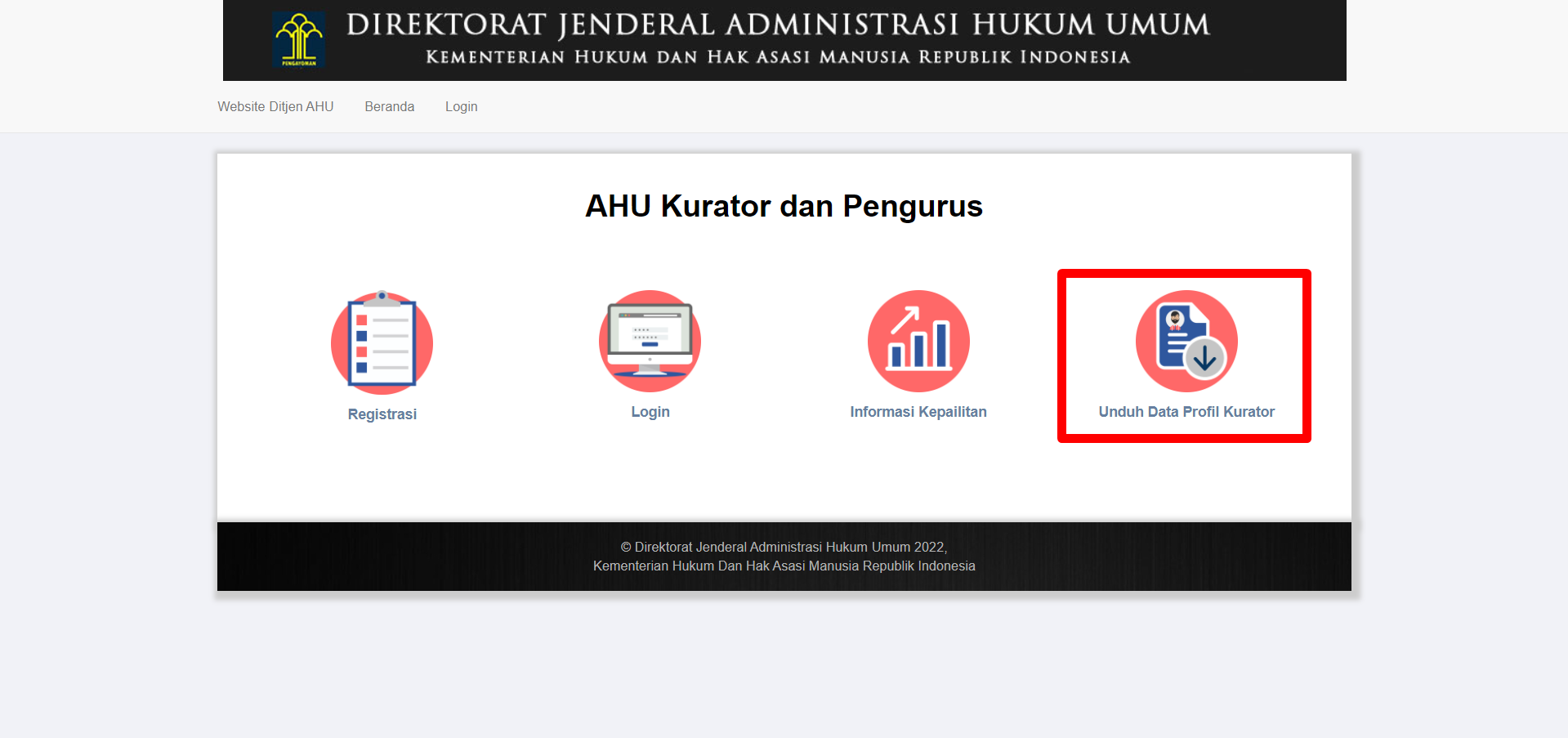Open the Login link below the monitor icon
This screenshot has height=738, width=1568.
pyautogui.click(x=650, y=412)
